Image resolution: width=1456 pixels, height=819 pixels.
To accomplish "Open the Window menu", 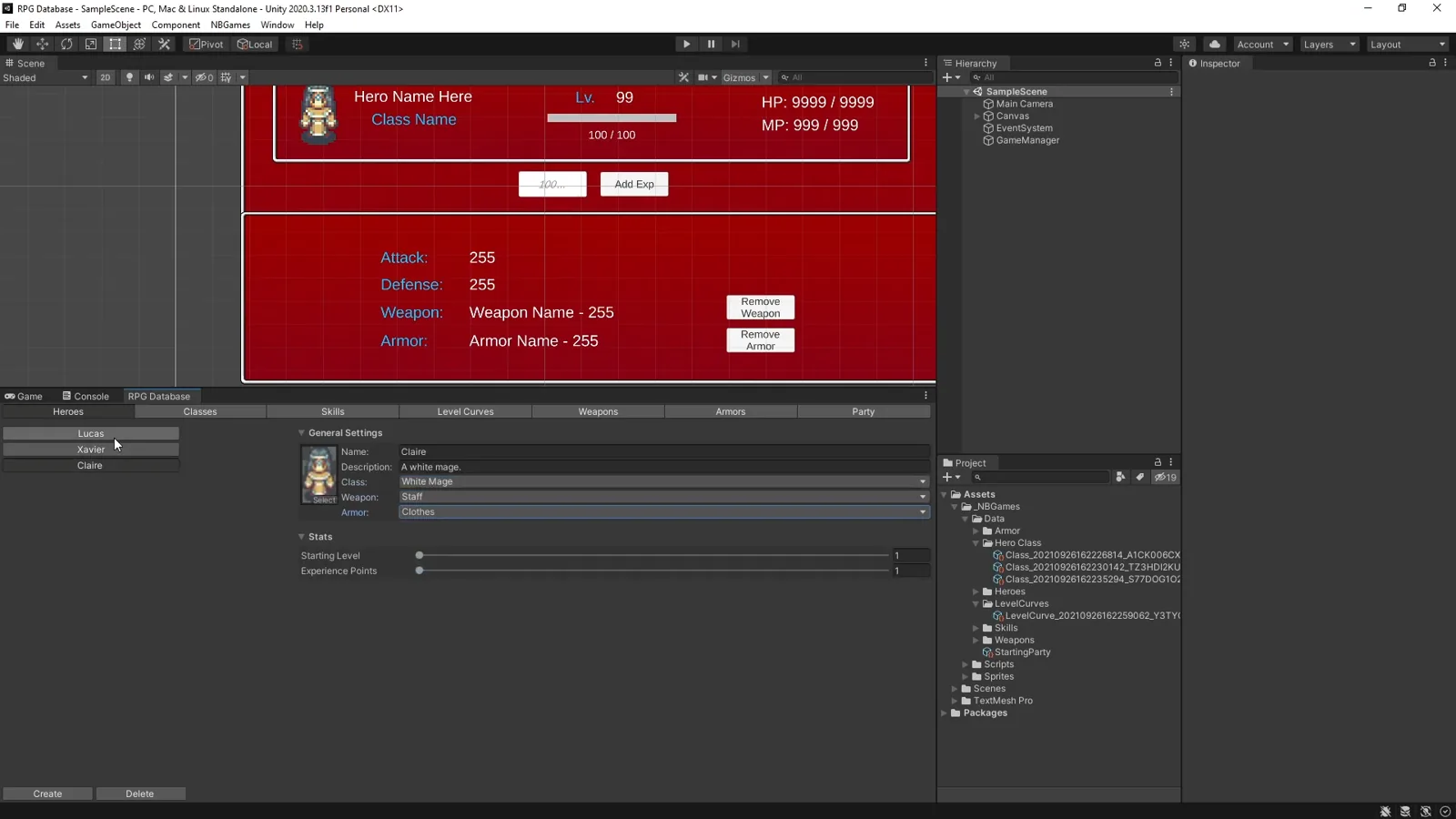I will (277, 25).
